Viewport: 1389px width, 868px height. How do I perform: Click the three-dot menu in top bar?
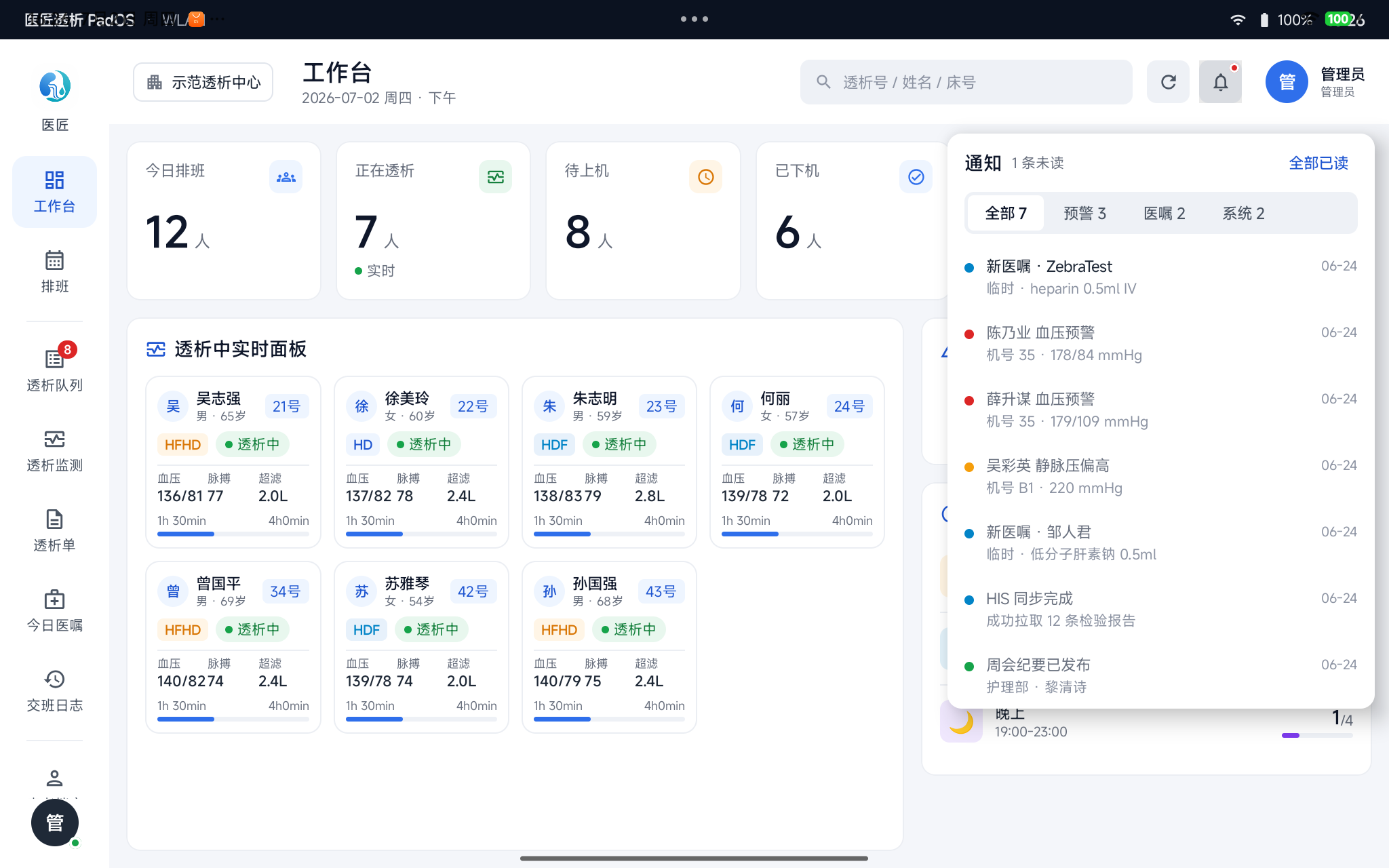(694, 19)
